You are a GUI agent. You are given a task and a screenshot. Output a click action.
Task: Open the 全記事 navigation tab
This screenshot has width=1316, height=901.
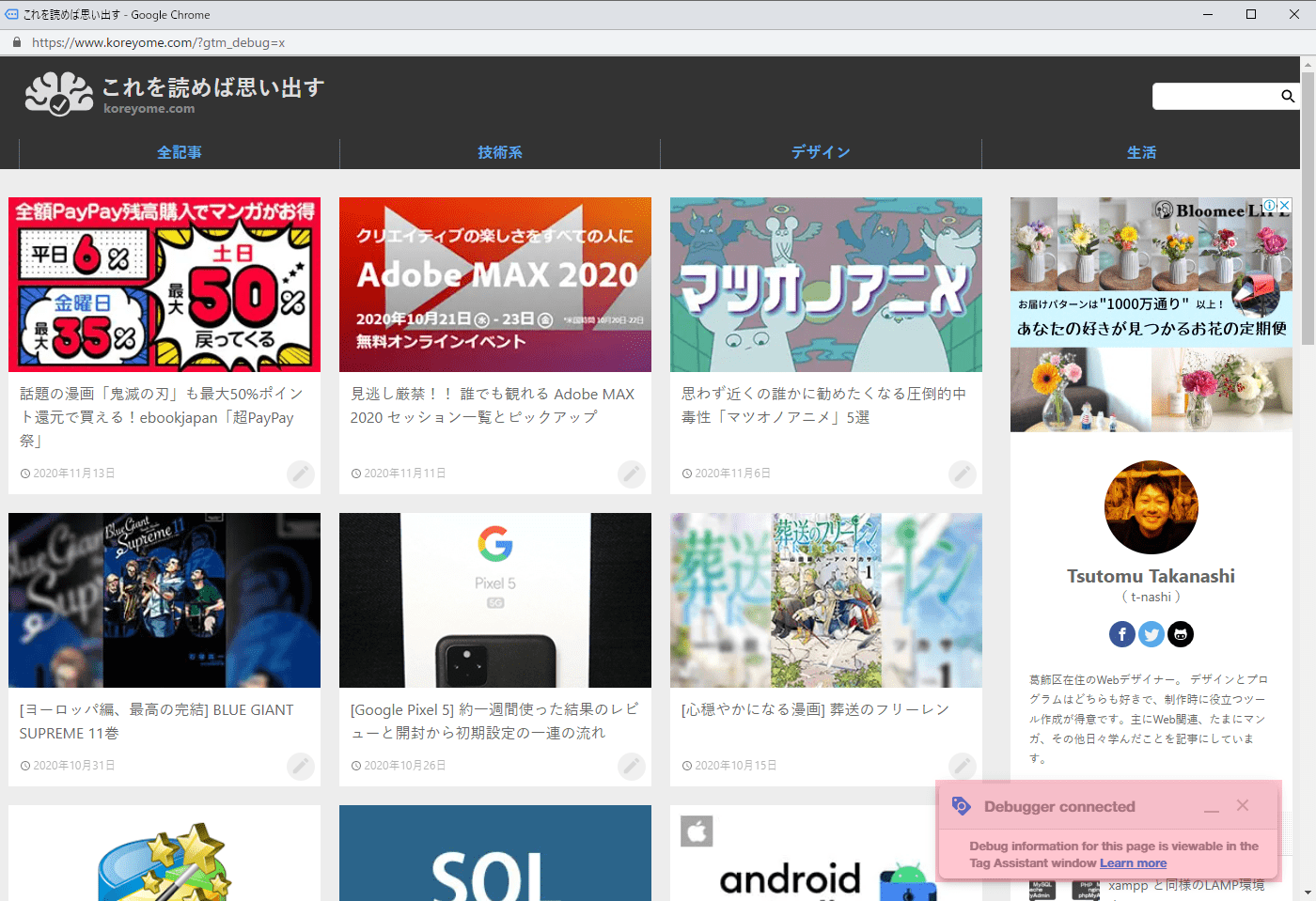click(180, 152)
